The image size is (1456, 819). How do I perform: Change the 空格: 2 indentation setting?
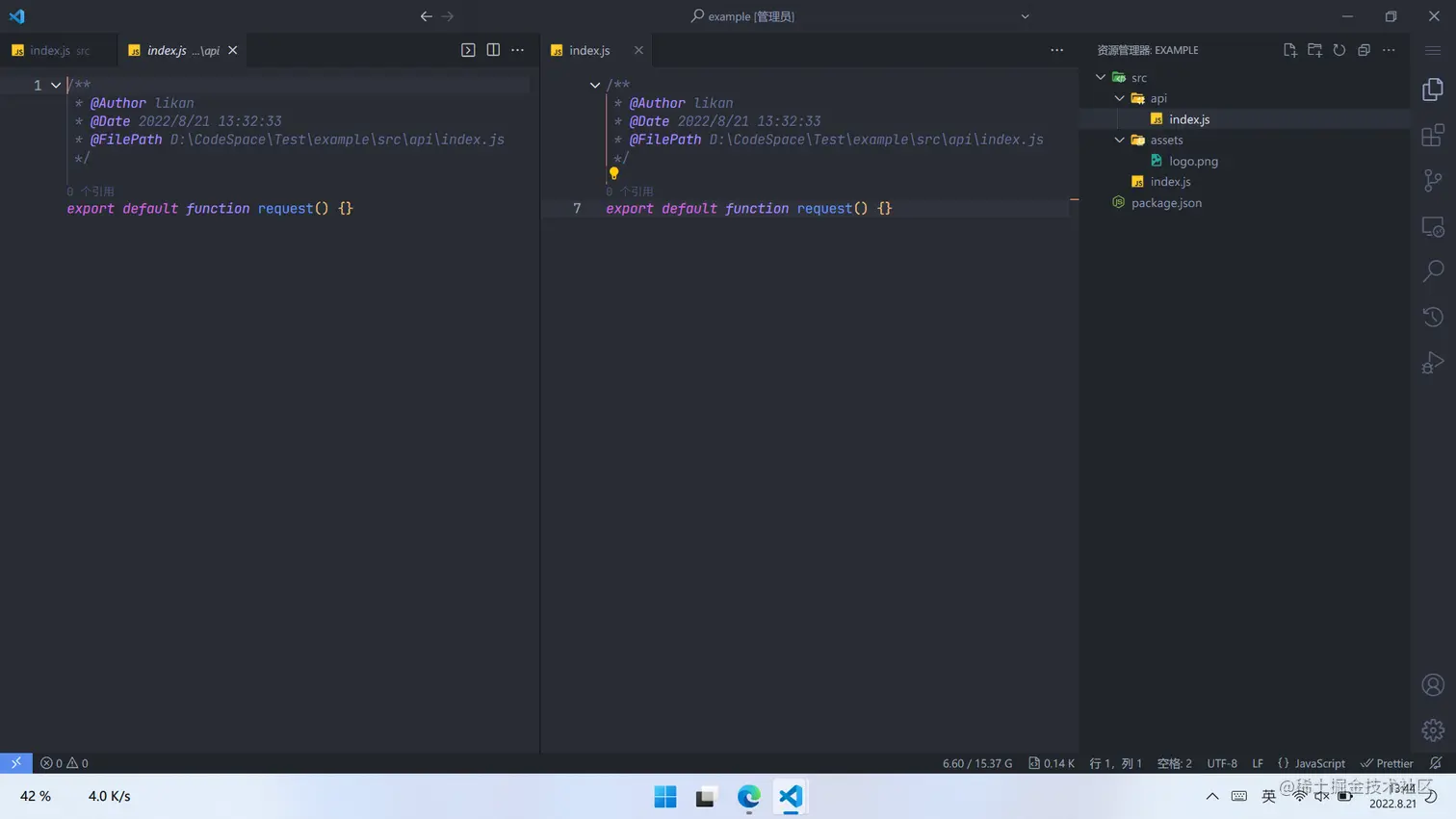click(1174, 763)
